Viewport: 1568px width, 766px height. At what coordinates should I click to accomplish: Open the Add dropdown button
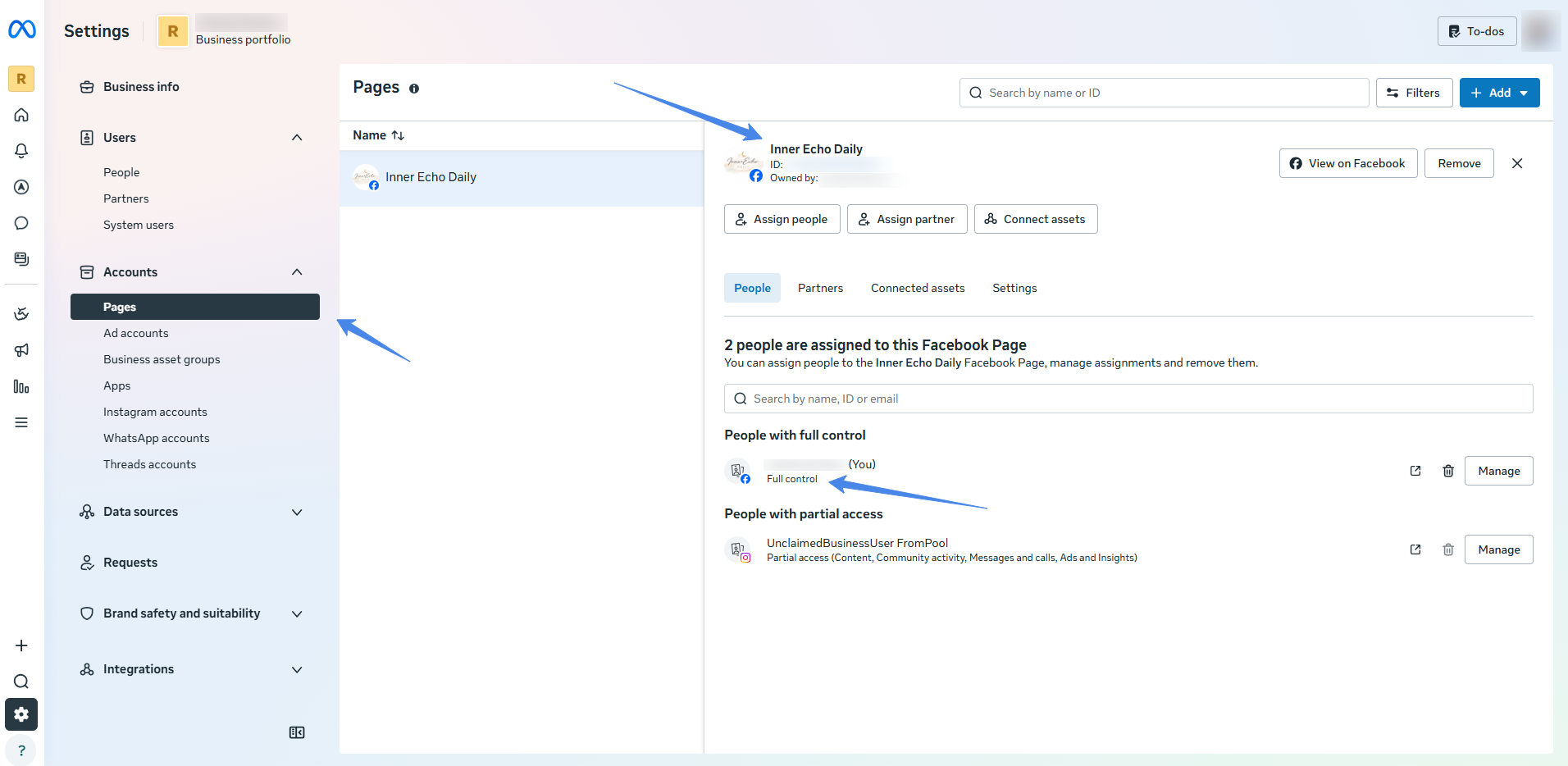(1499, 93)
